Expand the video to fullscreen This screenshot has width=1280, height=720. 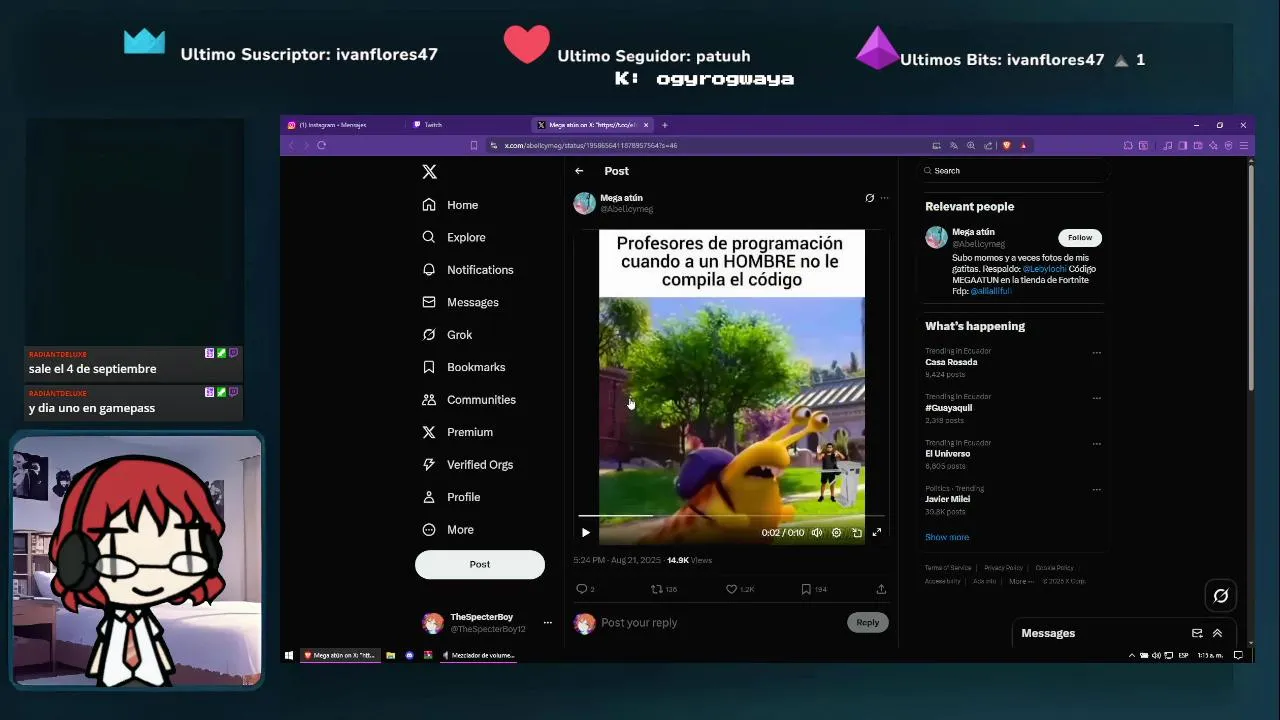coord(877,533)
